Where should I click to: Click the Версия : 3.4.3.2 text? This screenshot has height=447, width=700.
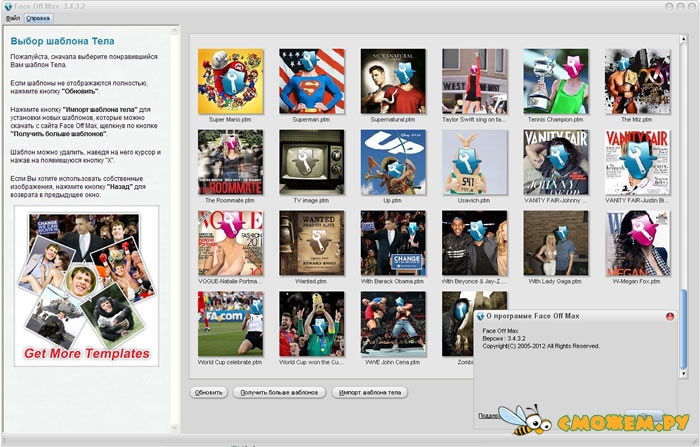tap(504, 338)
